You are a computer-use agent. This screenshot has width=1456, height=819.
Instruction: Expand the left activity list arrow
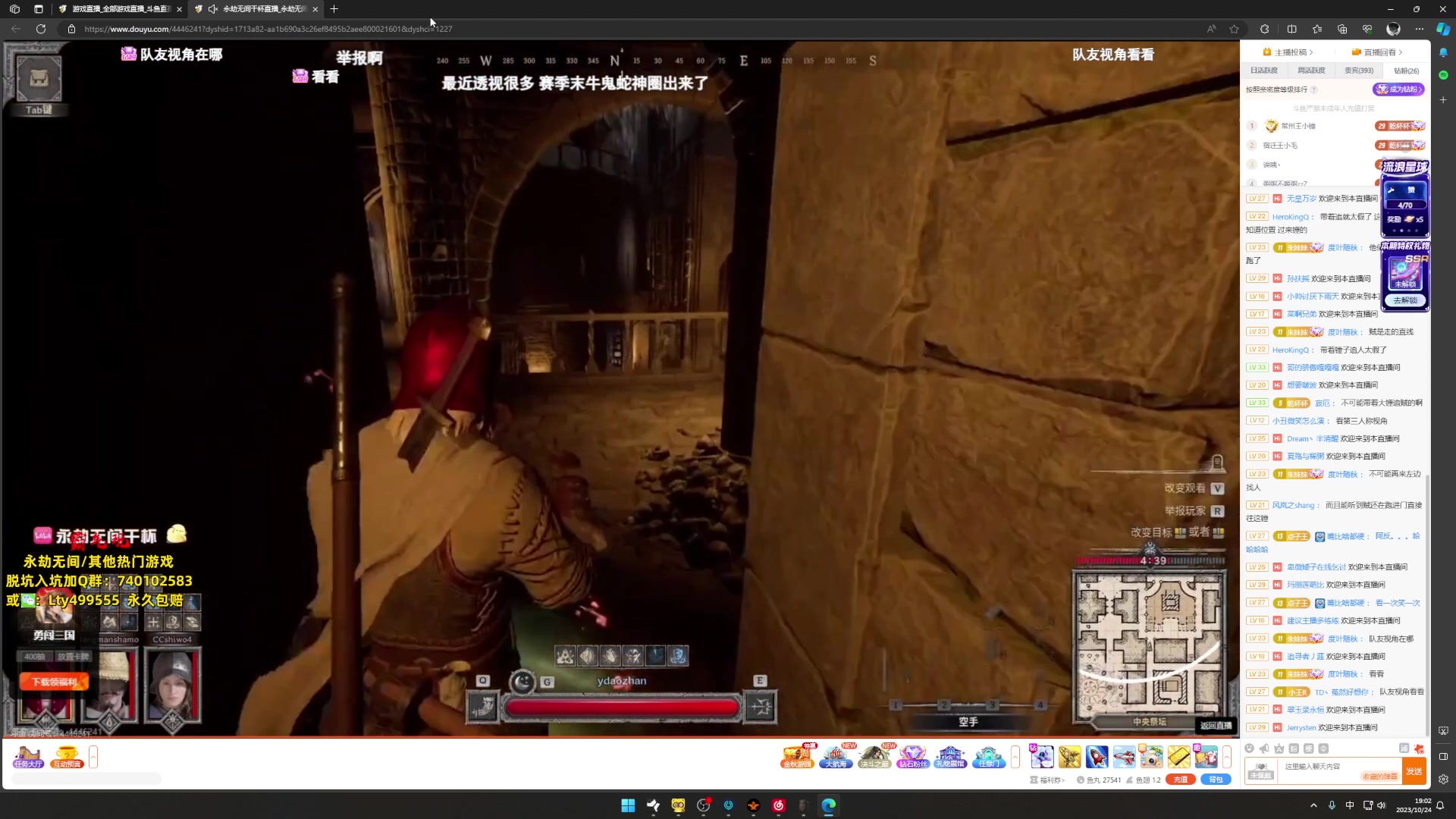tap(93, 757)
